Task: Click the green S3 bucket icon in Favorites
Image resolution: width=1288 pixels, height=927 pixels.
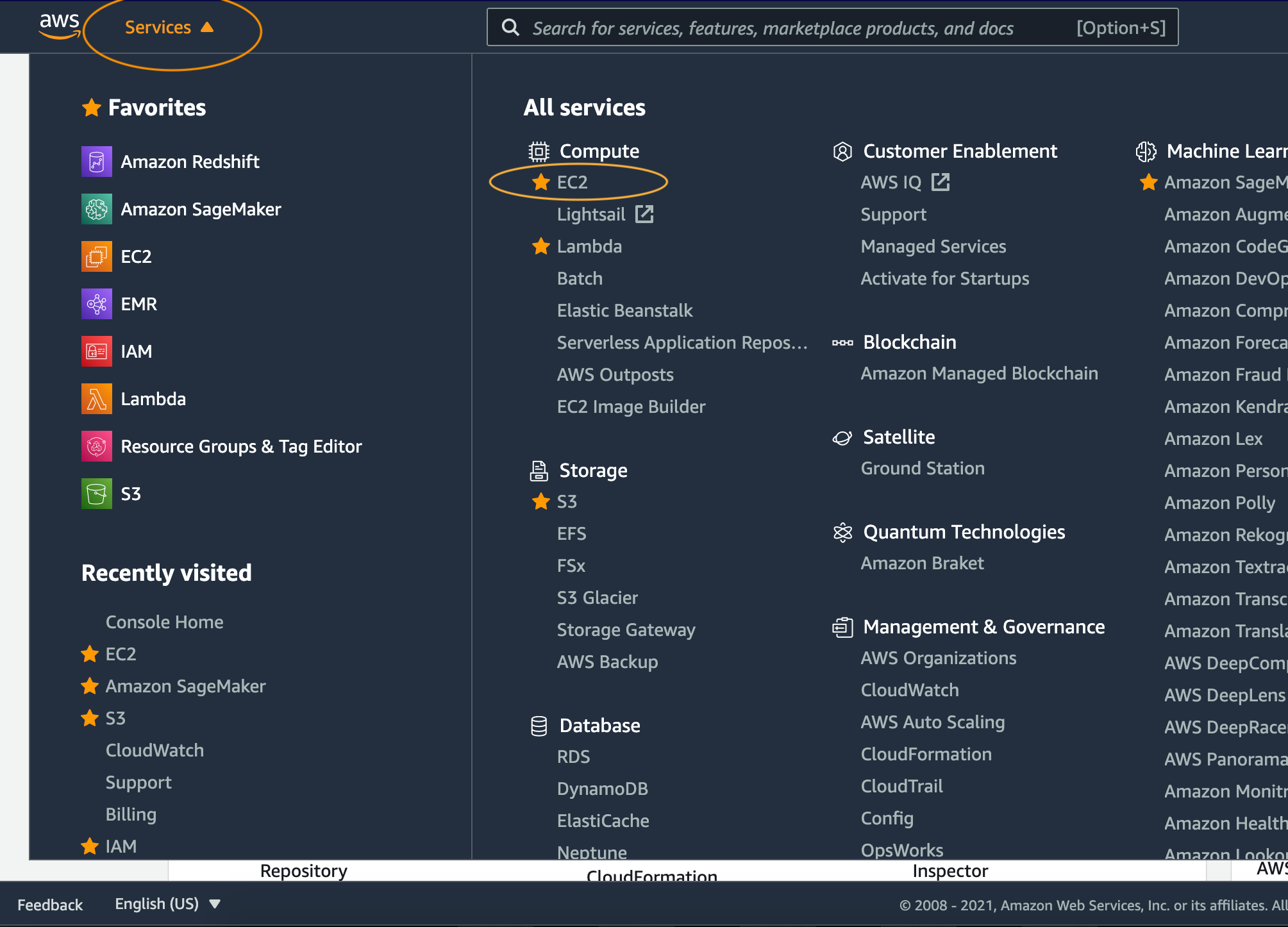Action: pyautogui.click(x=97, y=494)
